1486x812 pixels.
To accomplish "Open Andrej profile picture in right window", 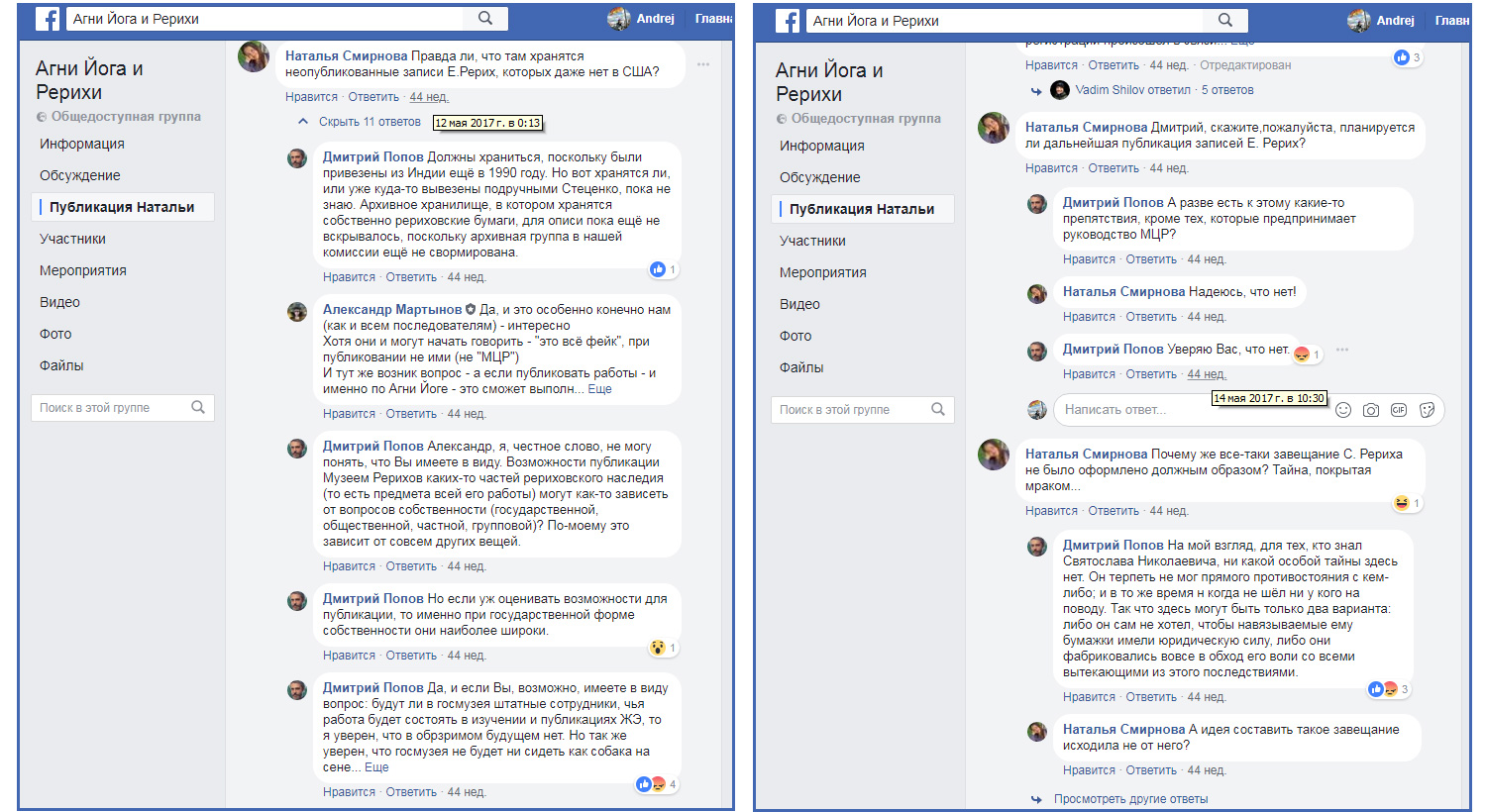I will coord(1358,20).
